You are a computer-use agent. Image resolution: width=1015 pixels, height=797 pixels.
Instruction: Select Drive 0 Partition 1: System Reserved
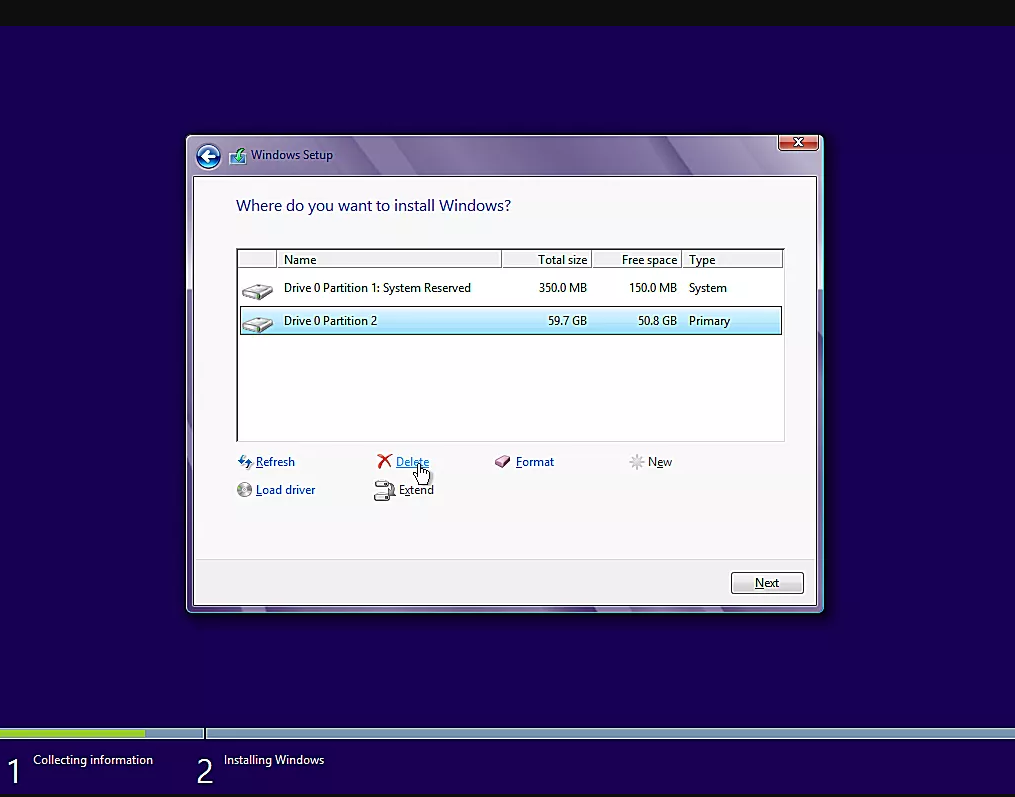[511, 288]
